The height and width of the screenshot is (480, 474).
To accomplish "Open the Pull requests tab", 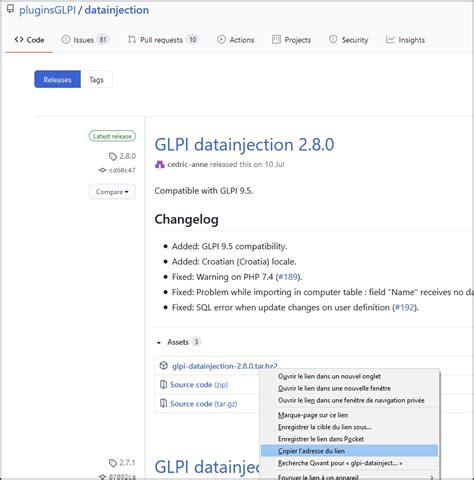I will coord(163,40).
